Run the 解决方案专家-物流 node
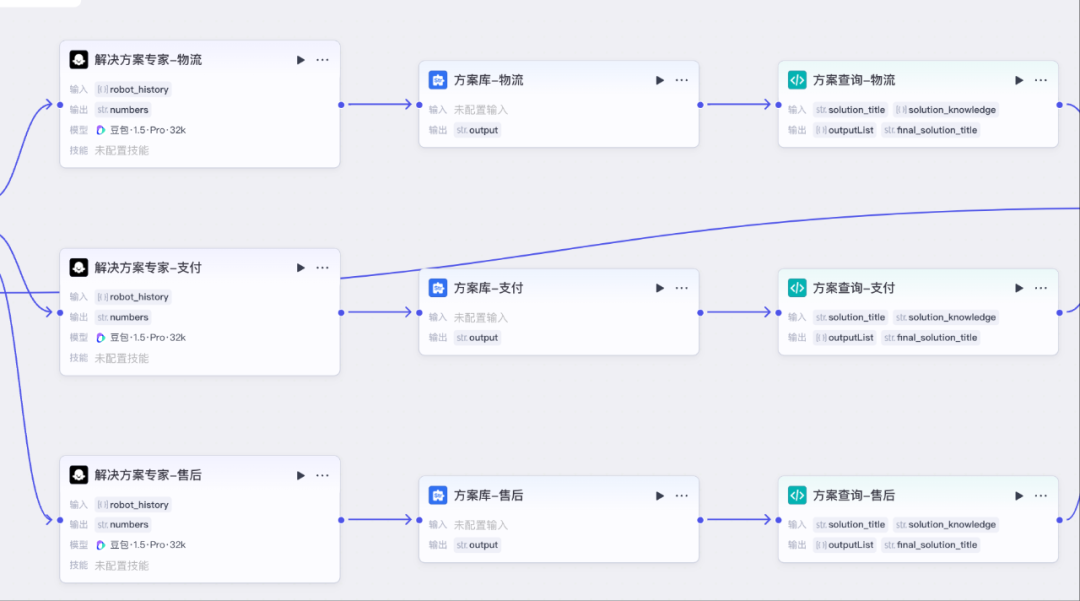Viewport: 1080px width, 601px height. pyautogui.click(x=301, y=60)
